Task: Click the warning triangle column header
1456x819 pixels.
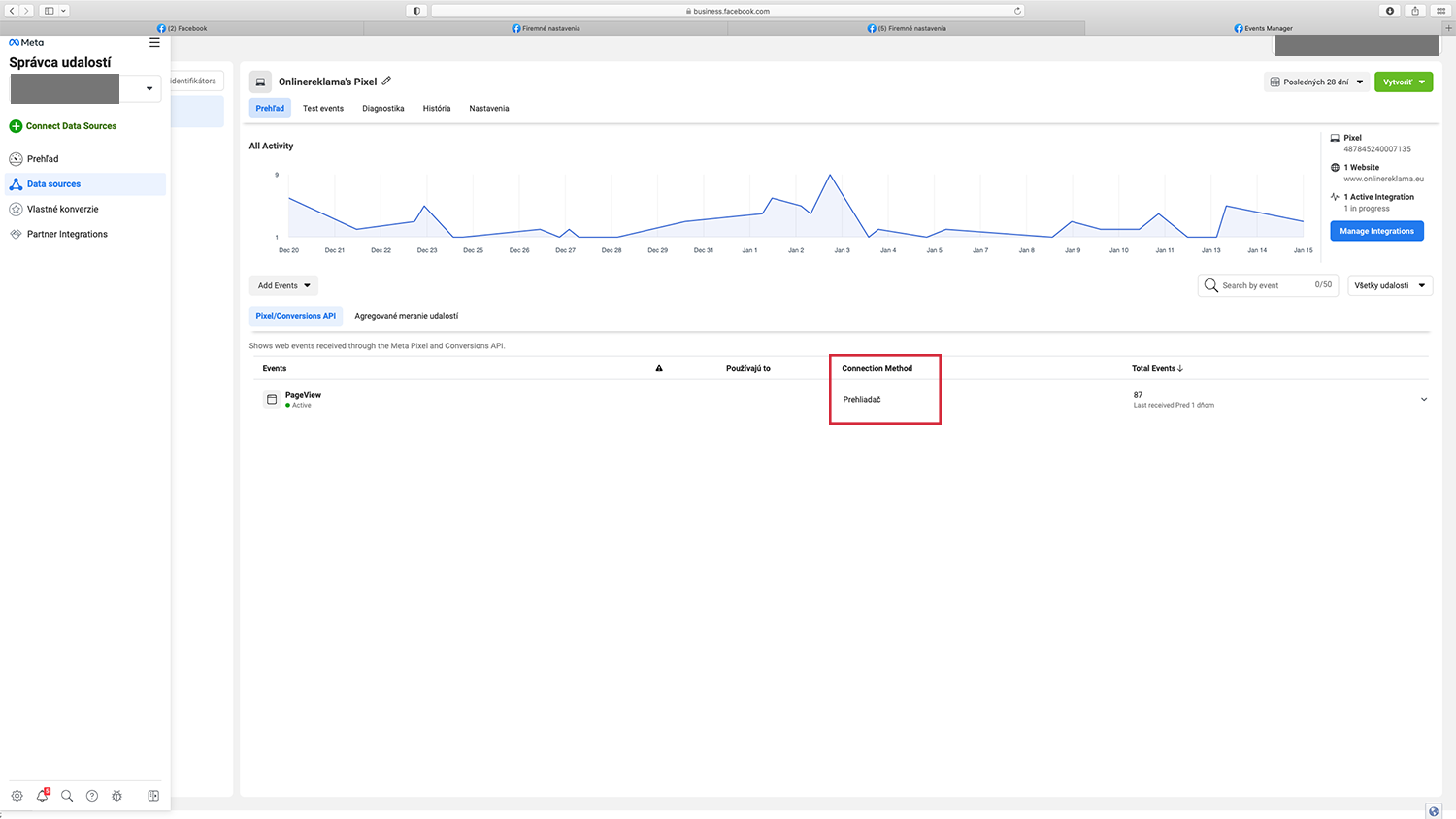Action: click(x=659, y=368)
